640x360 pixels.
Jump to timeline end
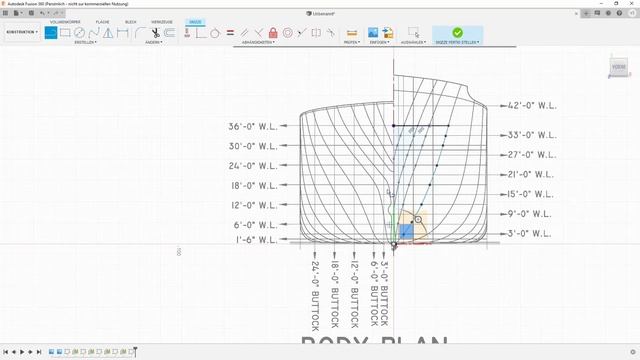coord(39,352)
